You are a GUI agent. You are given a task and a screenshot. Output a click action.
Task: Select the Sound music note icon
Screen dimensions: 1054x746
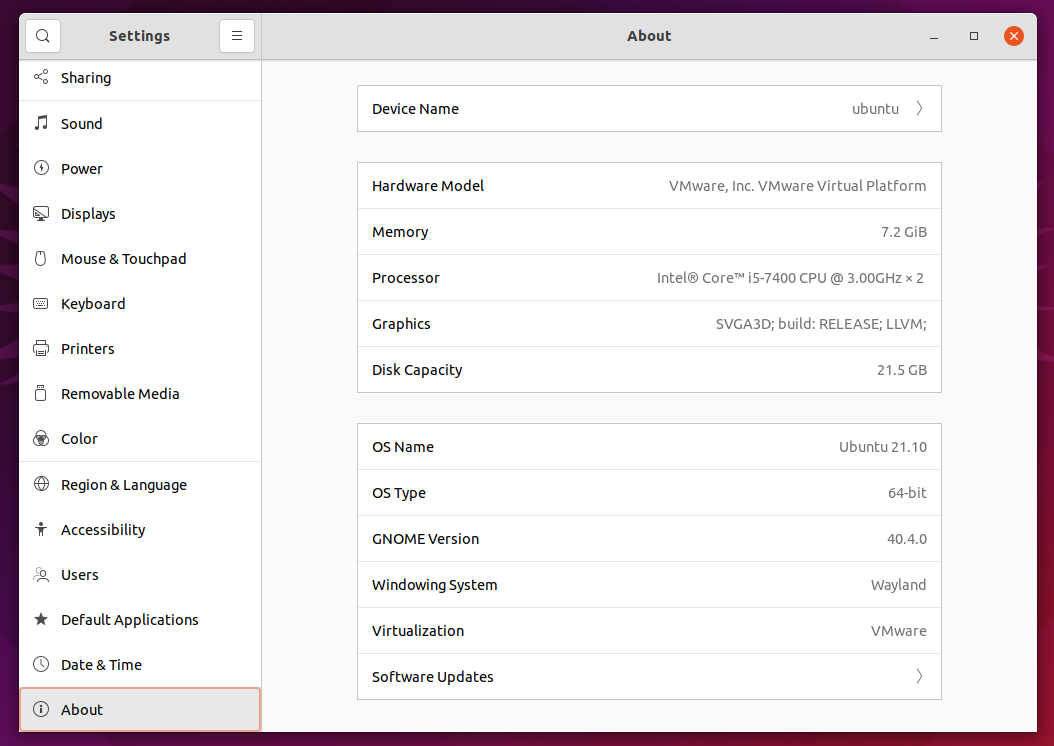(x=41, y=123)
